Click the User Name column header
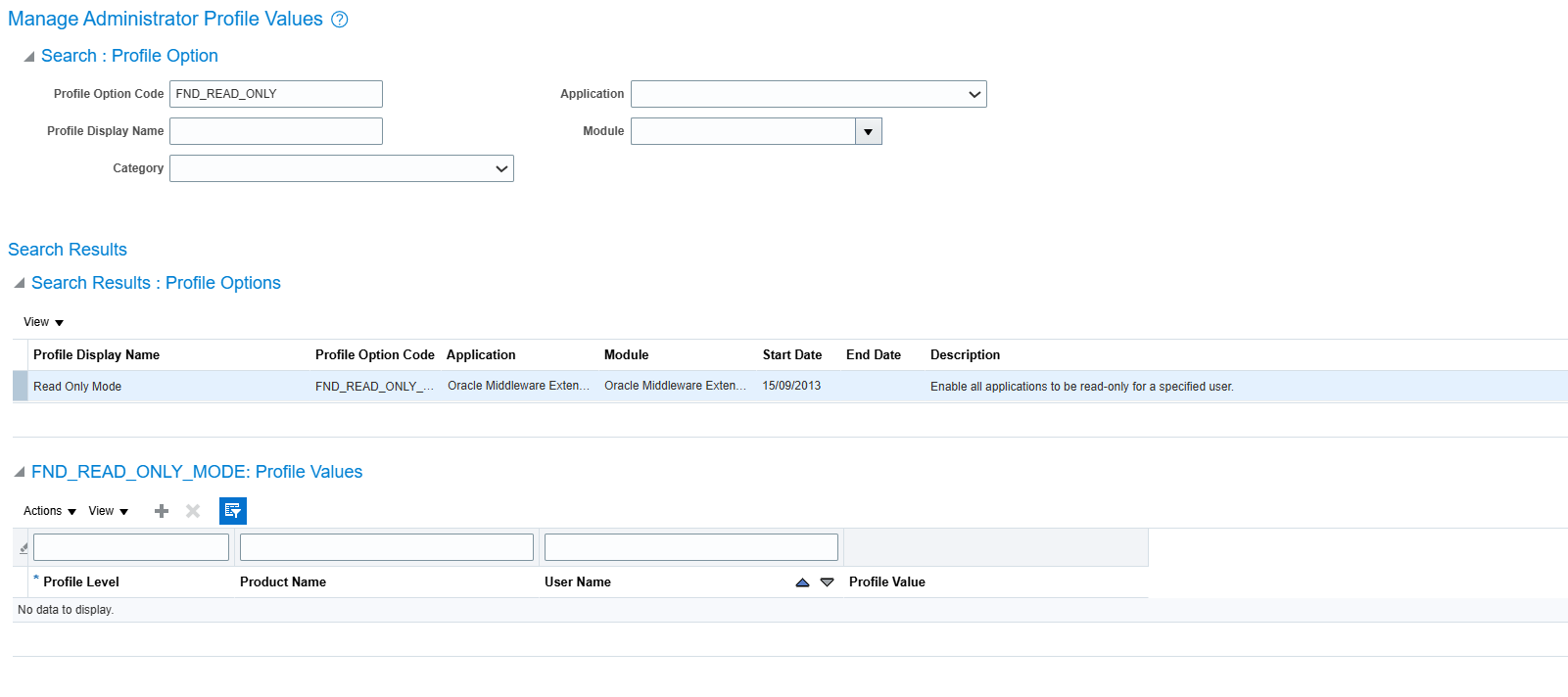The width and height of the screenshot is (1568, 697). pyautogui.click(x=578, y=582)
